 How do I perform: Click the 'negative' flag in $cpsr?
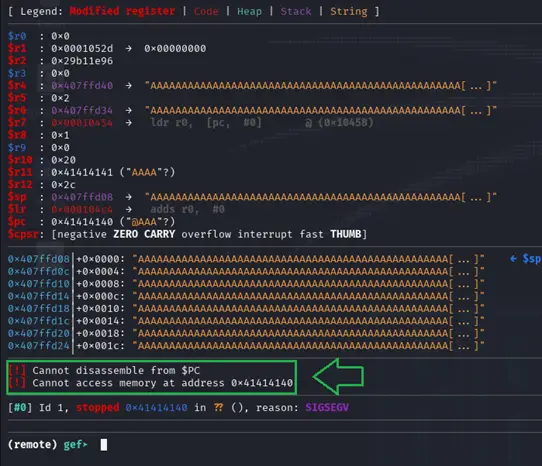[82, 234]
